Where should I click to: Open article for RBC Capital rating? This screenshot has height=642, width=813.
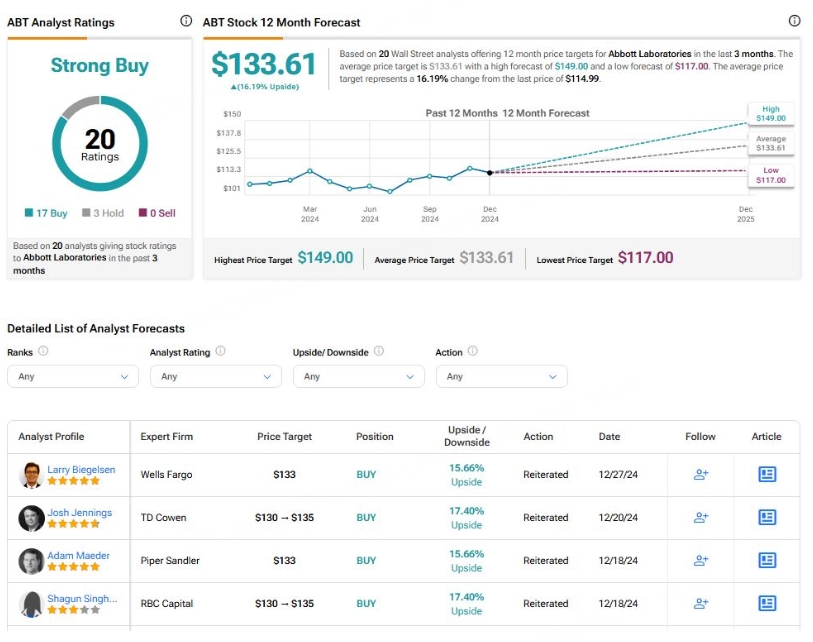[767, 603]
